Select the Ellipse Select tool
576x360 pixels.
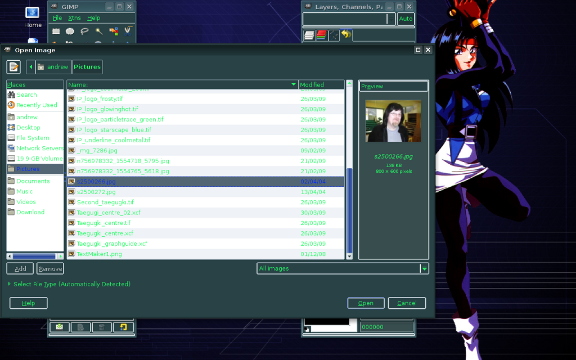(70, 31)
